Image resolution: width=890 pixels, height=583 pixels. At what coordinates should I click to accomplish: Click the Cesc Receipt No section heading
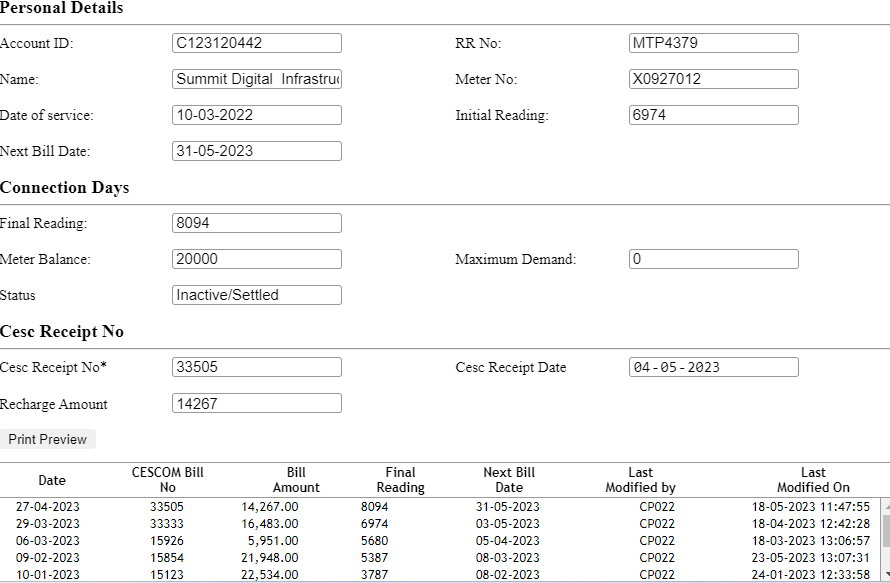tap(62, 332)
